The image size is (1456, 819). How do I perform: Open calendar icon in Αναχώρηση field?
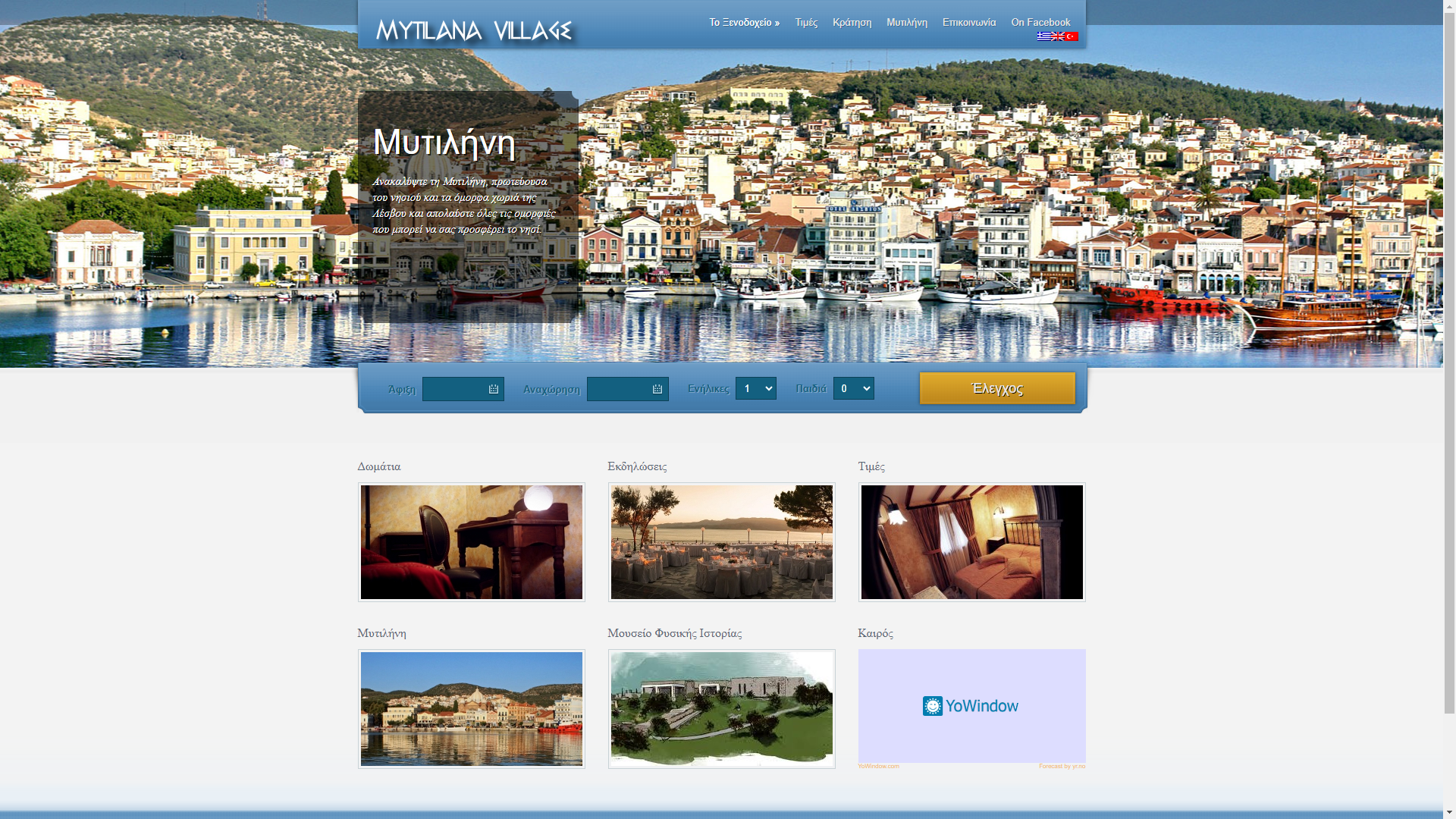657,389
